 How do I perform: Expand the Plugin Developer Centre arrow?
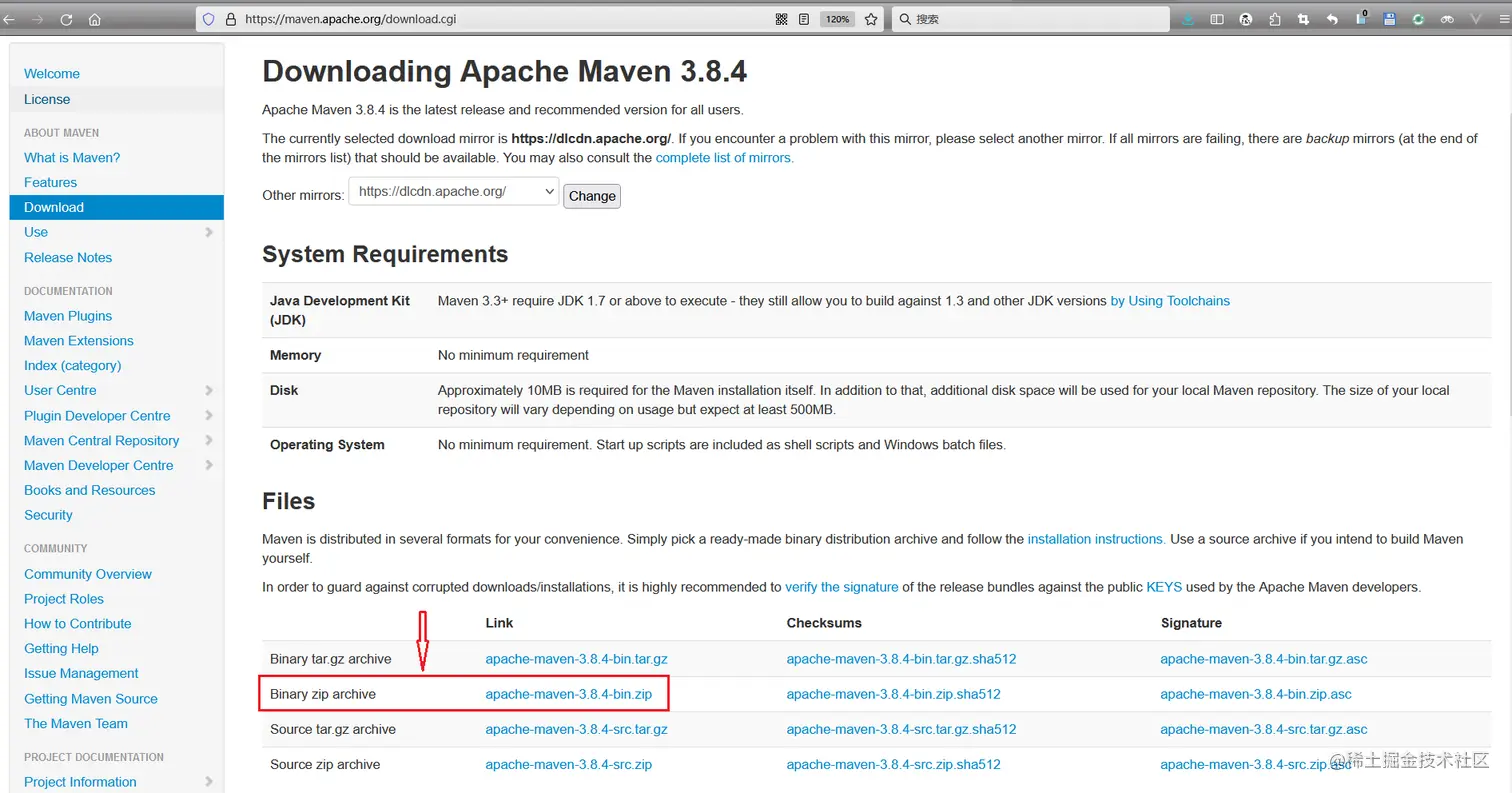click(209, 415)
